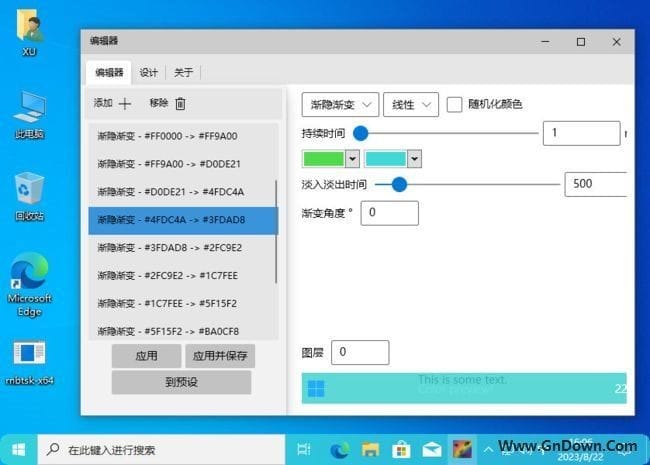650x465 pixels.
Task: Select row #4FDC4A -> #3FDAD8
Action: click(183, 220)
